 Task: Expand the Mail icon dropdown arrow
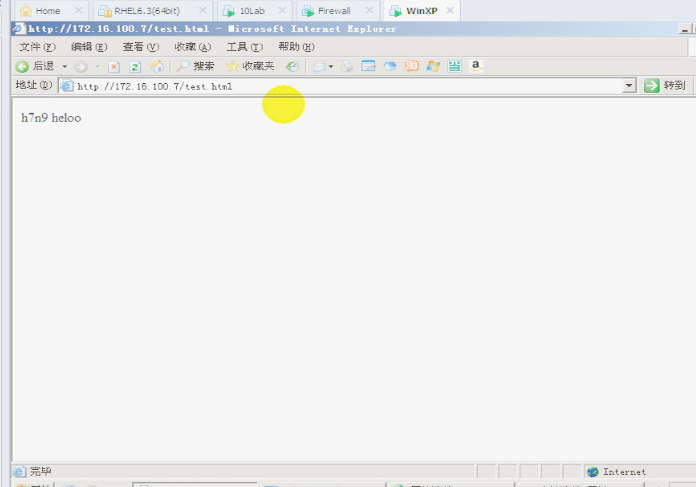[x=331, y=67]
